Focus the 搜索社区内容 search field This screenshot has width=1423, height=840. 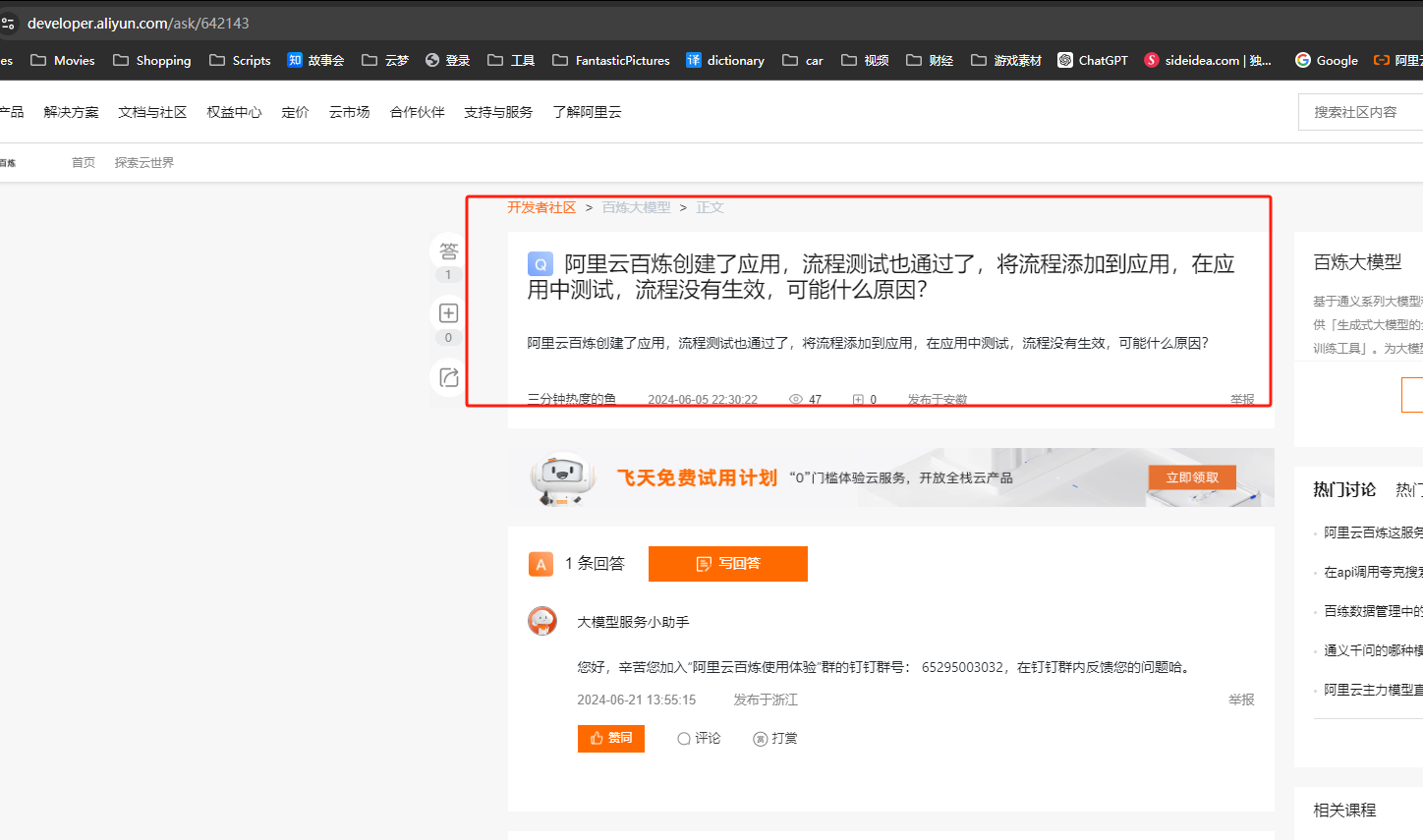tap(1360, 112)
